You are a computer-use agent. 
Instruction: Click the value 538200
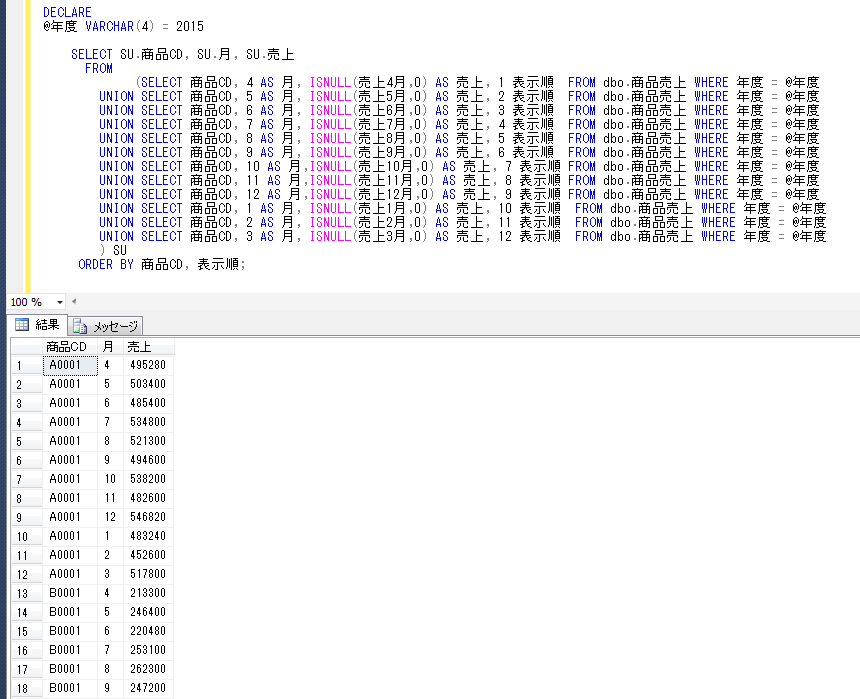point(148,479)
